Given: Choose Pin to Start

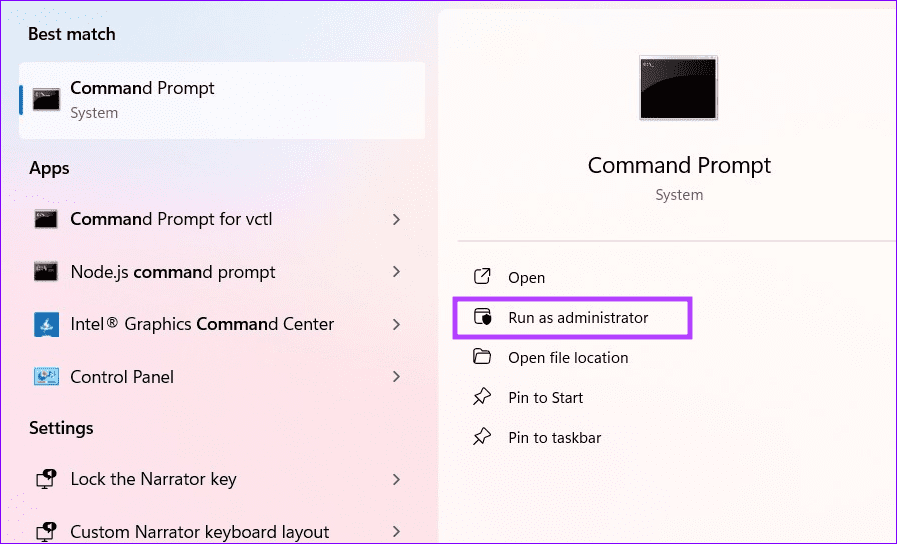Looking at the screenshot, I should pos(545,398).
